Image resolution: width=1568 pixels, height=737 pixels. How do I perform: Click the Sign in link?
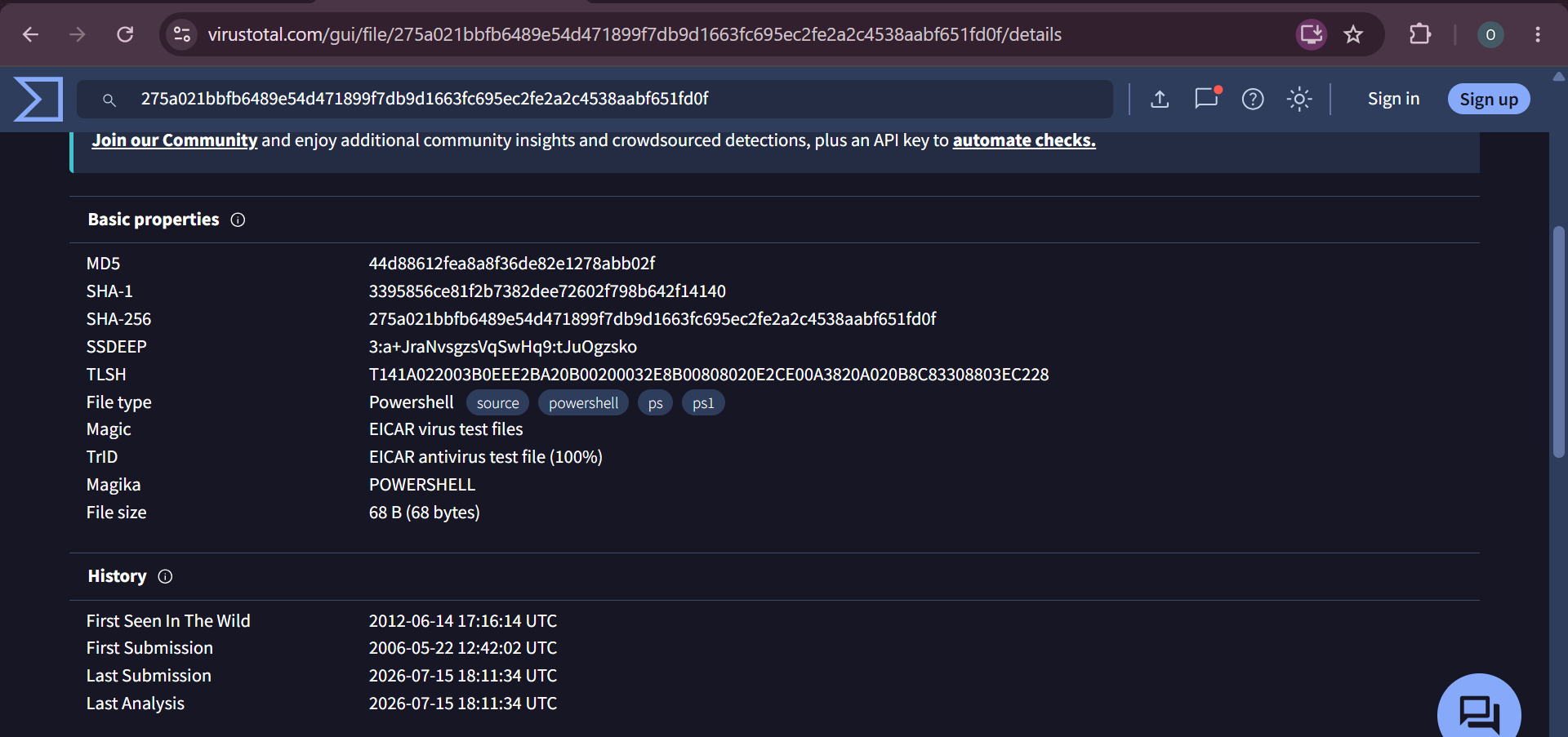pos(1393,99)
